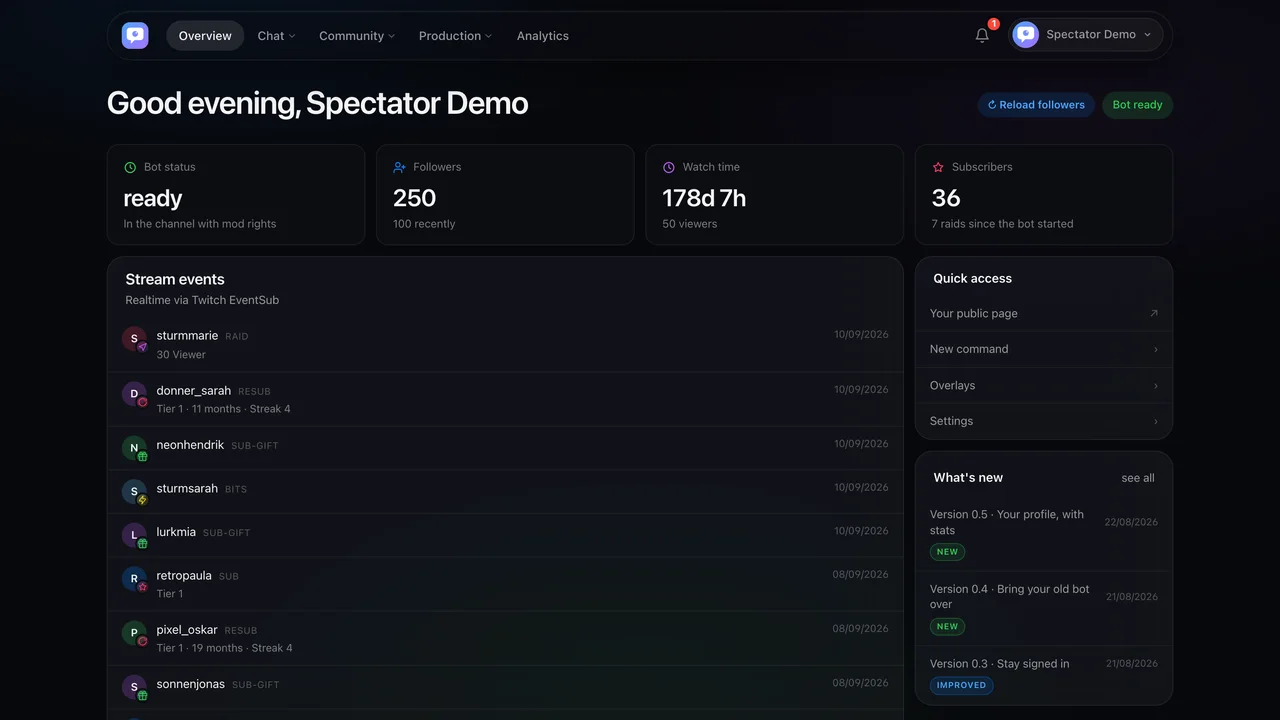Click sturmmarie's avatar in Stream events
1280x720 pixels.
click(x=135, y=339)
